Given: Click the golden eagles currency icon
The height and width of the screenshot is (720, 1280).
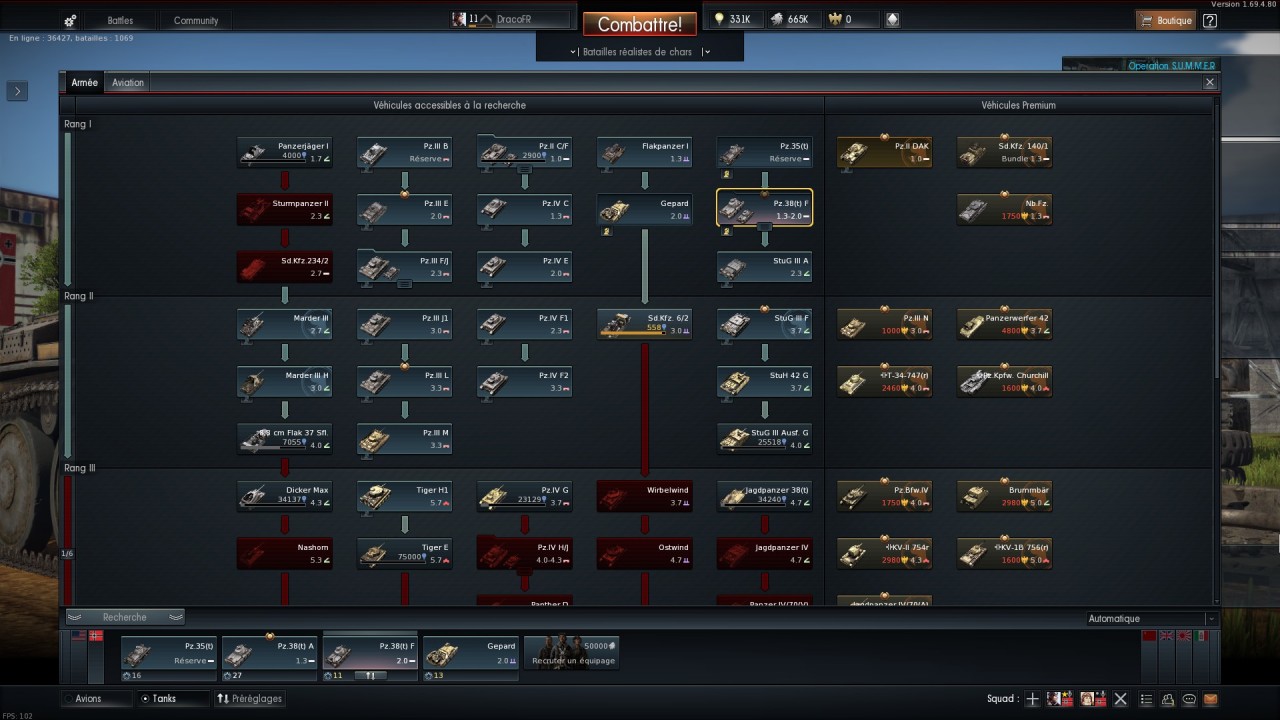Looking at the screenshot, I should (835, 19).
